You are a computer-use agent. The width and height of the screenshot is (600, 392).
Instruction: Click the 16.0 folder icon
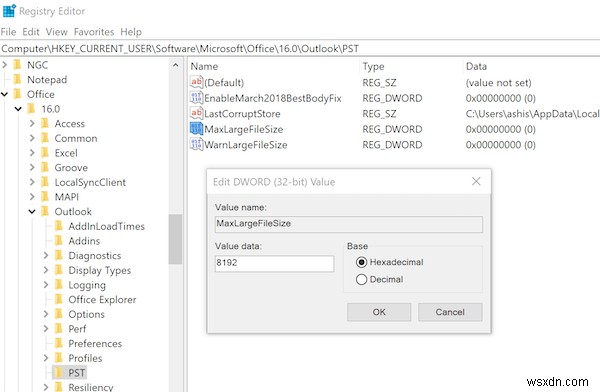pyautogui.click(x=31, y=109)
